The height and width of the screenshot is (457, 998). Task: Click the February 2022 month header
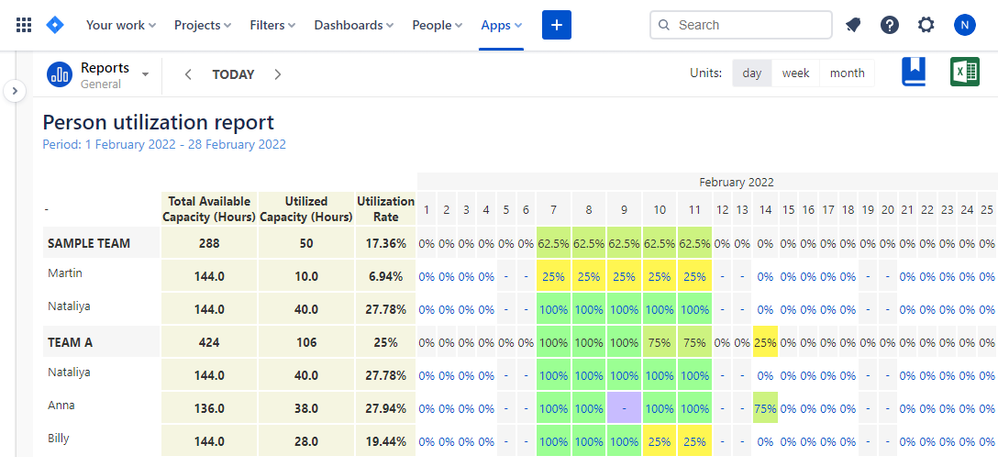click(x=736, y=182)
